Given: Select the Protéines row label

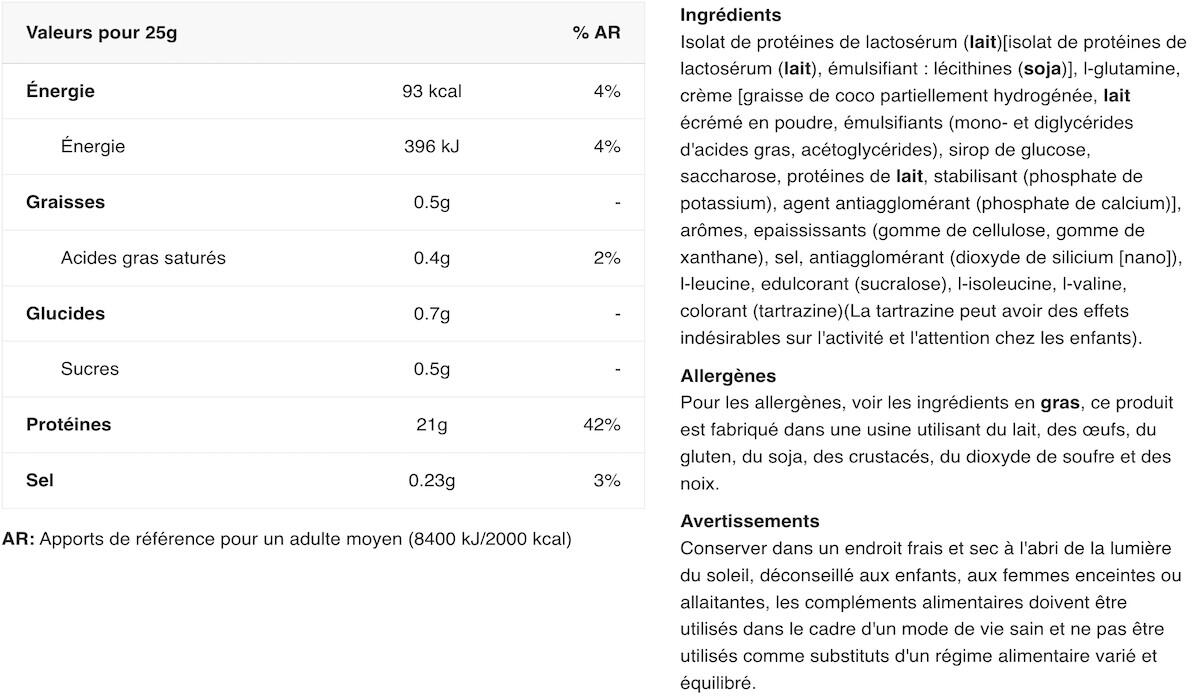Looking at the screenshot, I should pos(68,424).
